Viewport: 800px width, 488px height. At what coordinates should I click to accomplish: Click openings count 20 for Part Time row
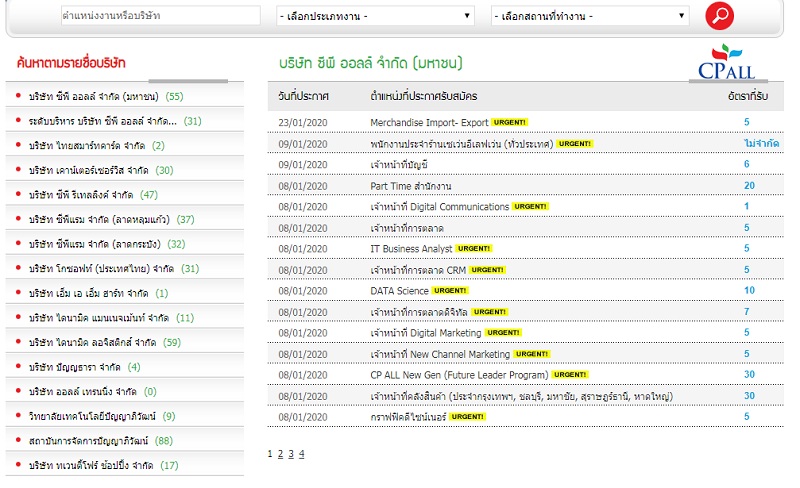(x=749, y=185)
